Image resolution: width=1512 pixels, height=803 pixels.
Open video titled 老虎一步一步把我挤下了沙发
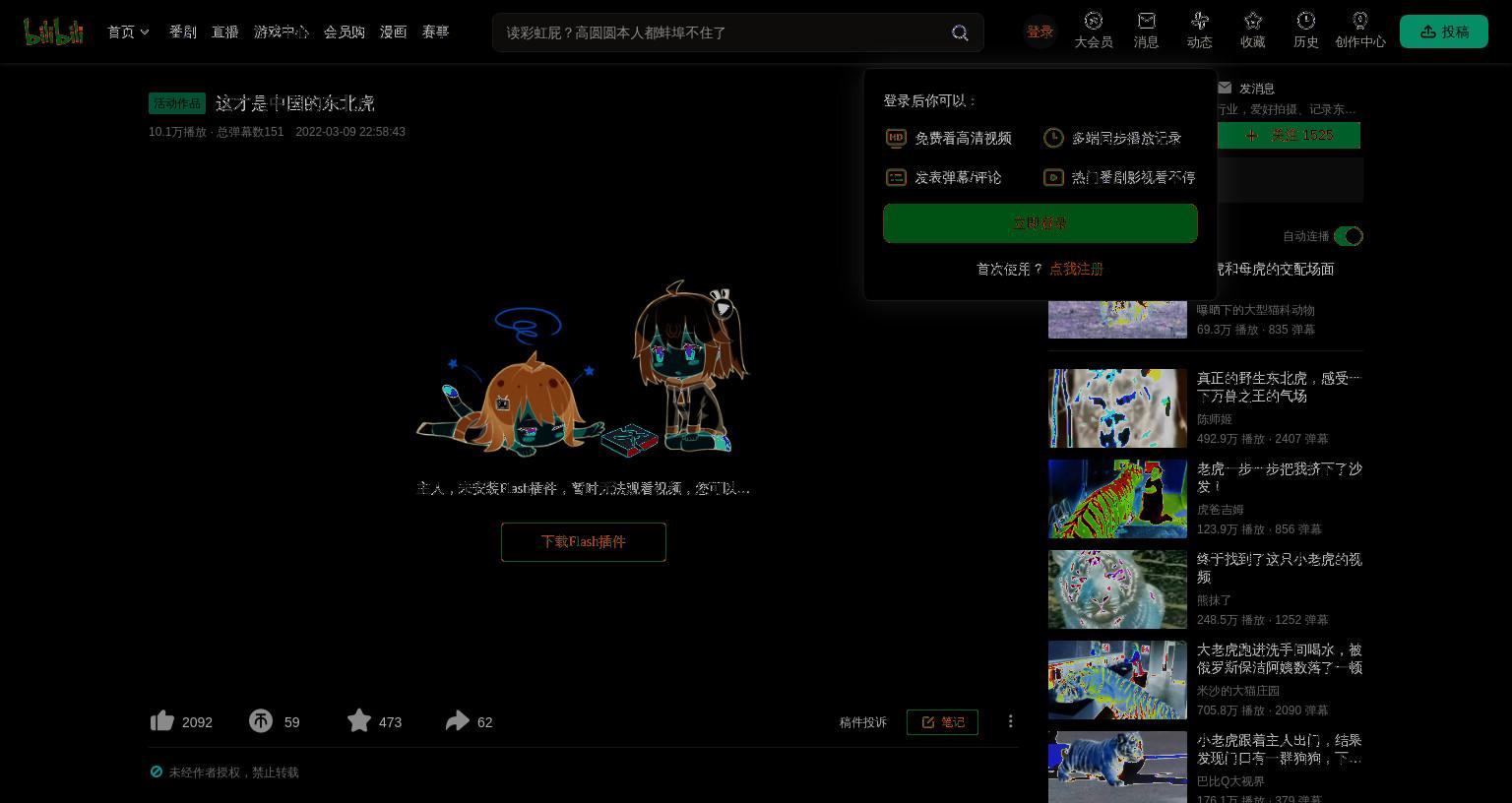1280,477
